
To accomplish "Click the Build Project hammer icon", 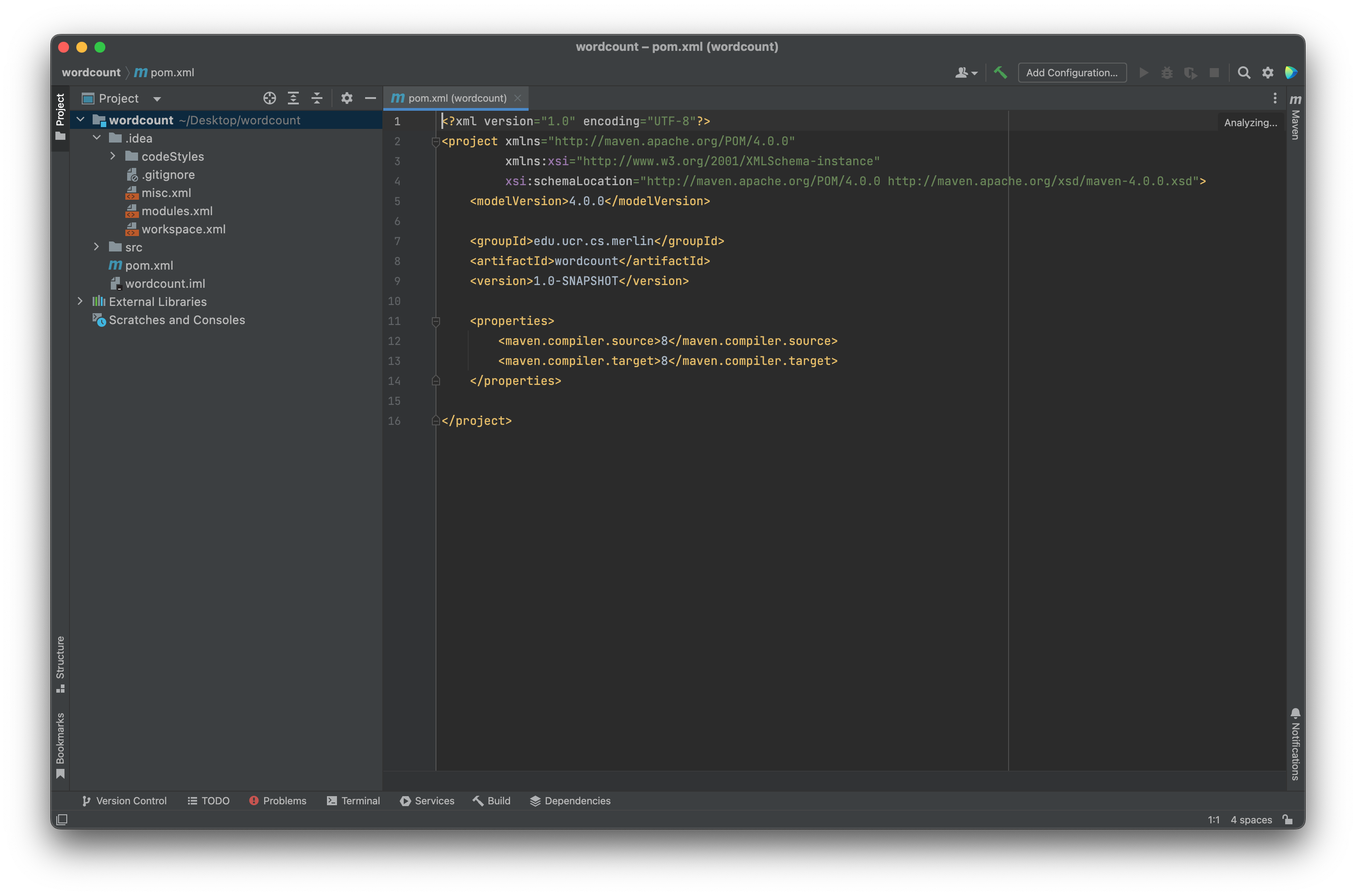I will pos(1000,73).
